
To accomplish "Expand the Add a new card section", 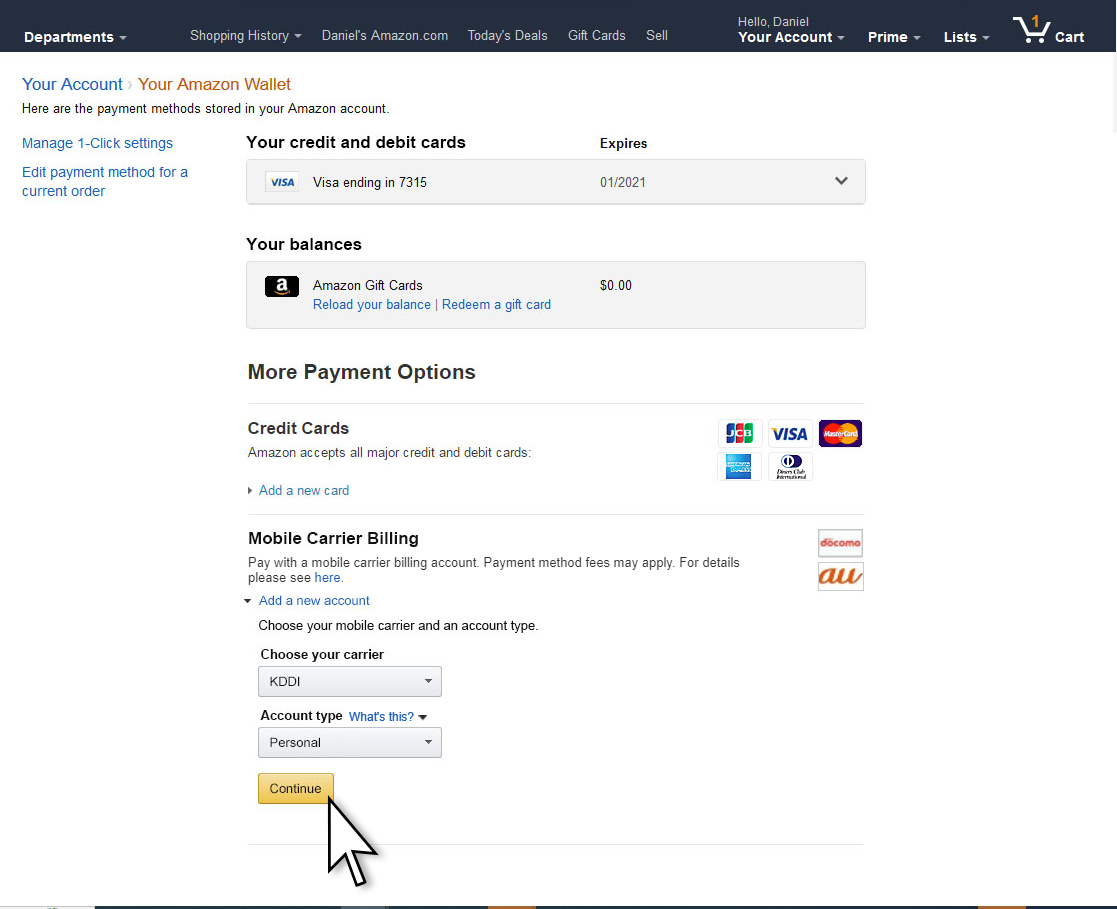I will point(303,490).
